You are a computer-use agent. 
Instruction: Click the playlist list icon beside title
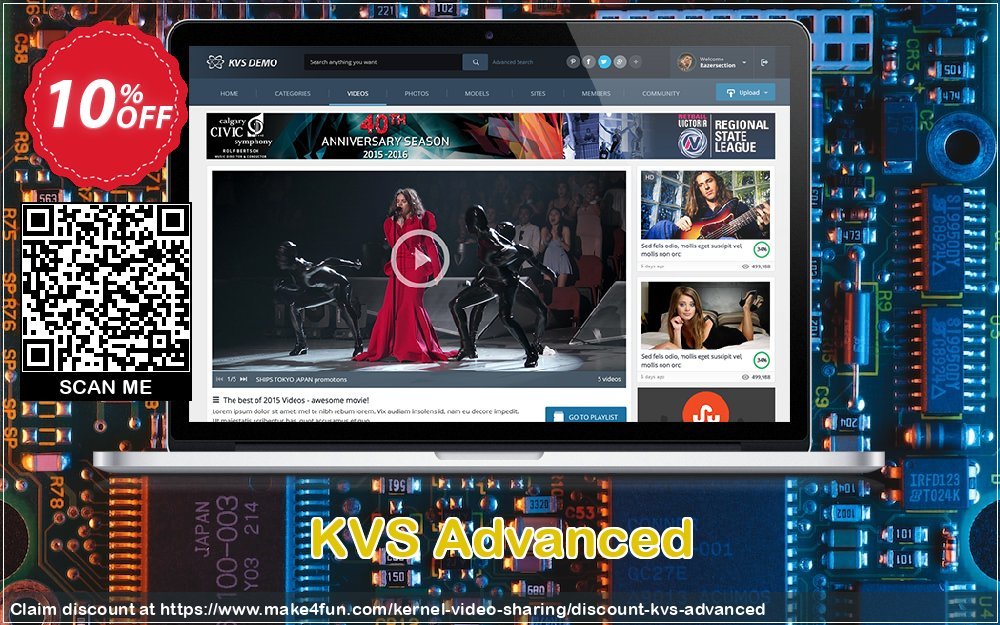point(216,400)
